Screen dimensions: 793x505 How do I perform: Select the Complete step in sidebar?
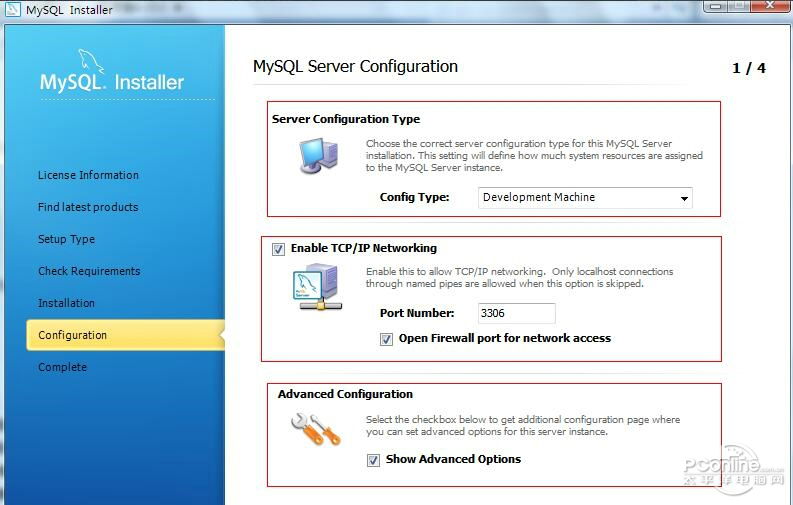click(62, 367)
